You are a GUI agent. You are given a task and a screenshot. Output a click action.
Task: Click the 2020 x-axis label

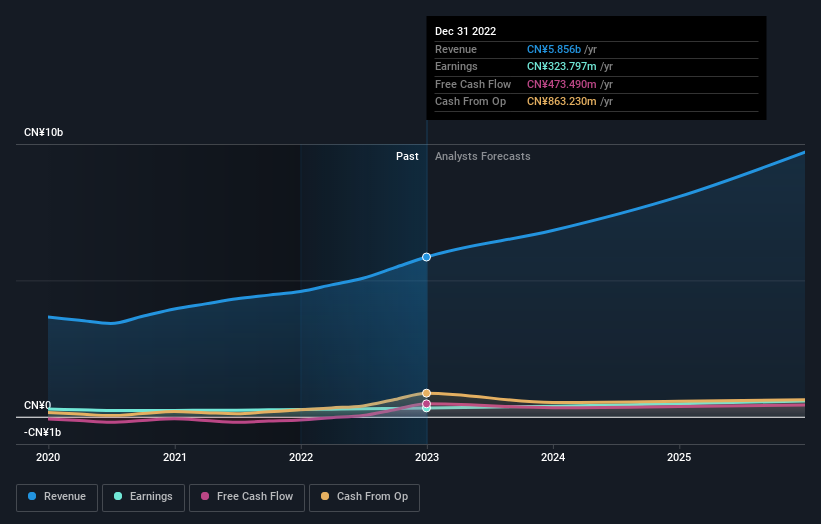pyautogui.click(x=48, y=457)
